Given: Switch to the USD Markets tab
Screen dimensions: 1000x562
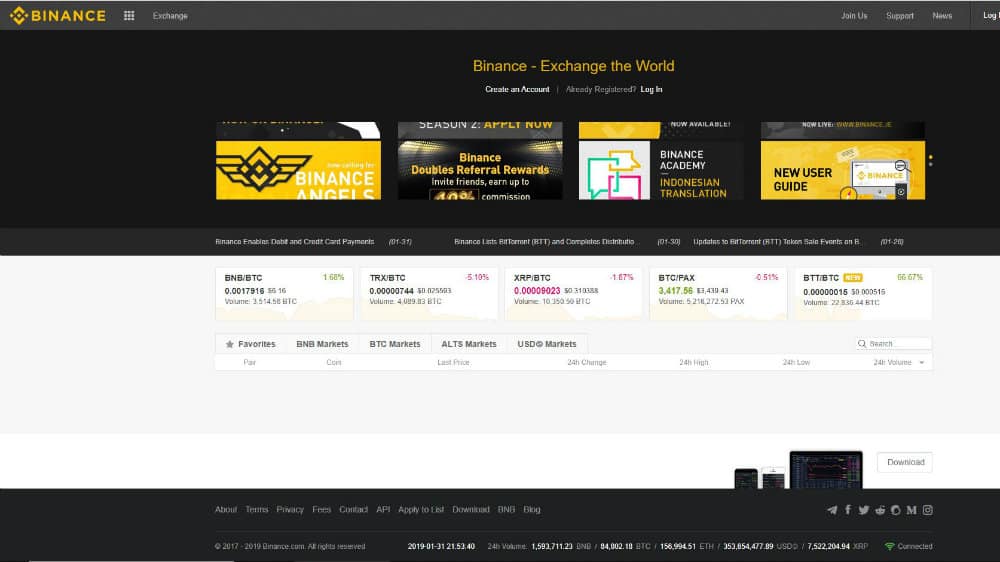Looking at the screenshot, I should click(547, 344).
